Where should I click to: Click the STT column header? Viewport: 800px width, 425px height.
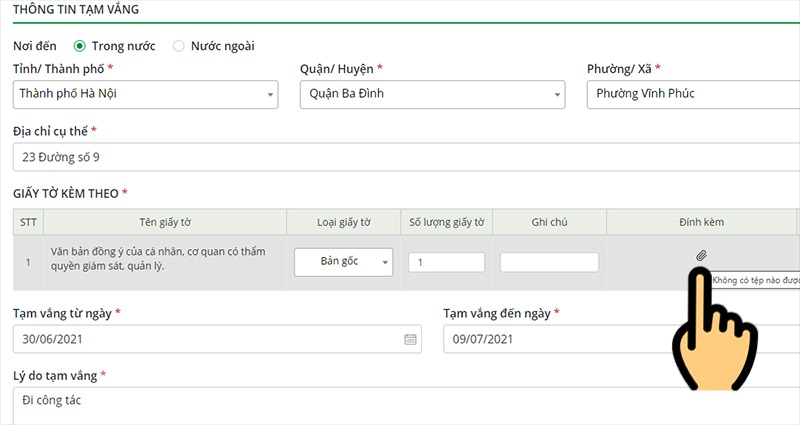tap(28, 222)
